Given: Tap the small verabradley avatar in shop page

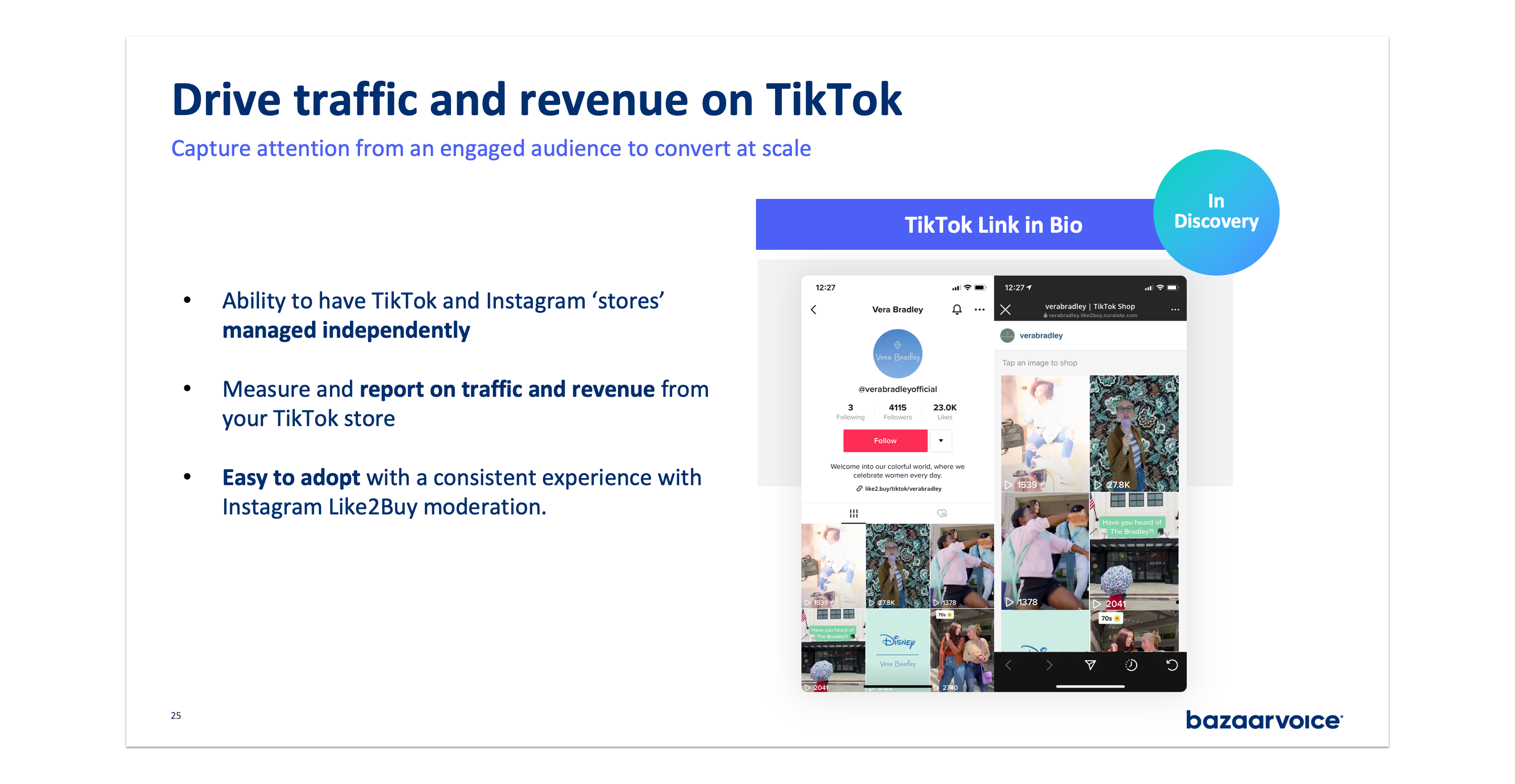Looking at the screenshot, I should pos(1007,336).
